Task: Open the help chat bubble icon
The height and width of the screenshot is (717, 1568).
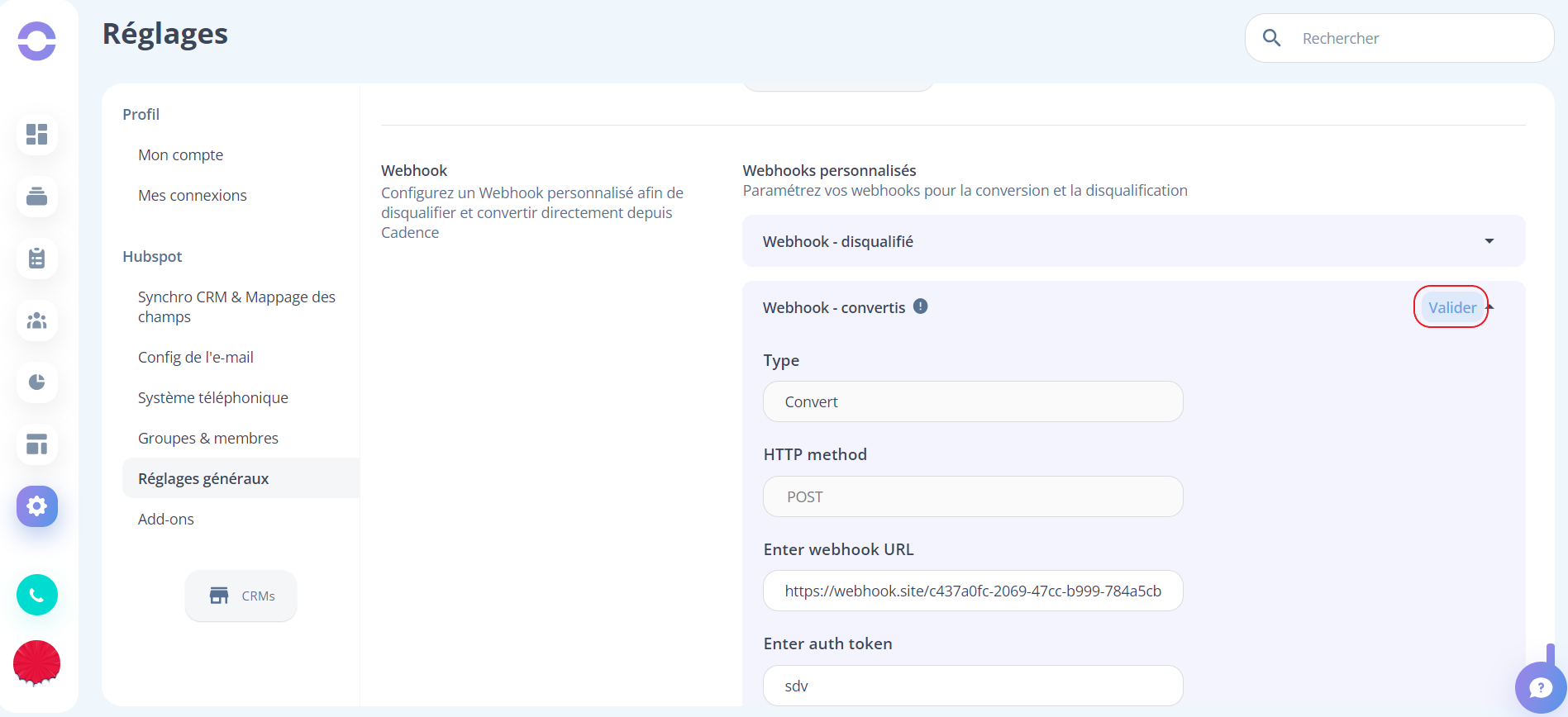Action: 1541,687
